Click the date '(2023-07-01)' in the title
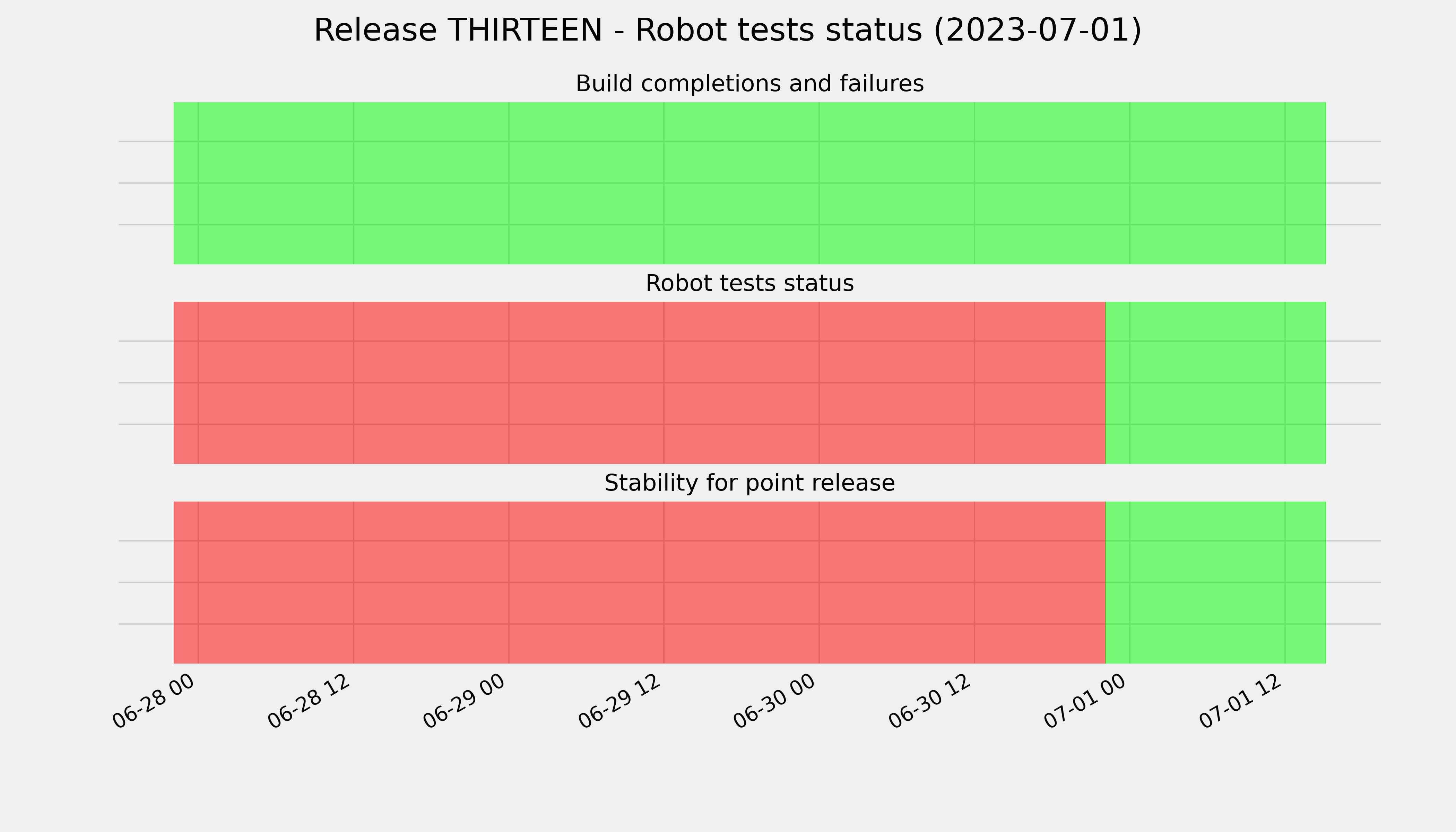The width and height of the screenshot is (1456, 832). [1037, 30]
